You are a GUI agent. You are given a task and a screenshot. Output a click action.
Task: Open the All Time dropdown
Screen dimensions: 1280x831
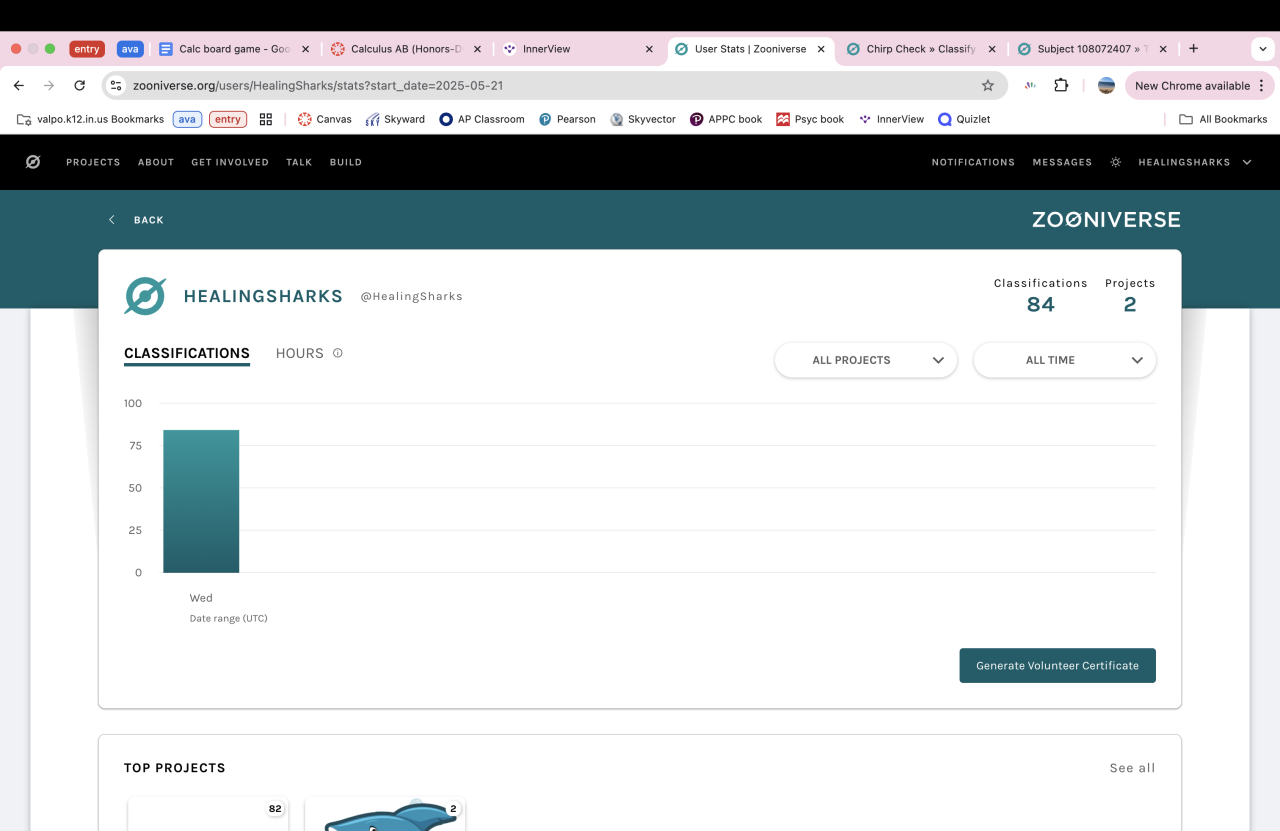pos(1065,360)
